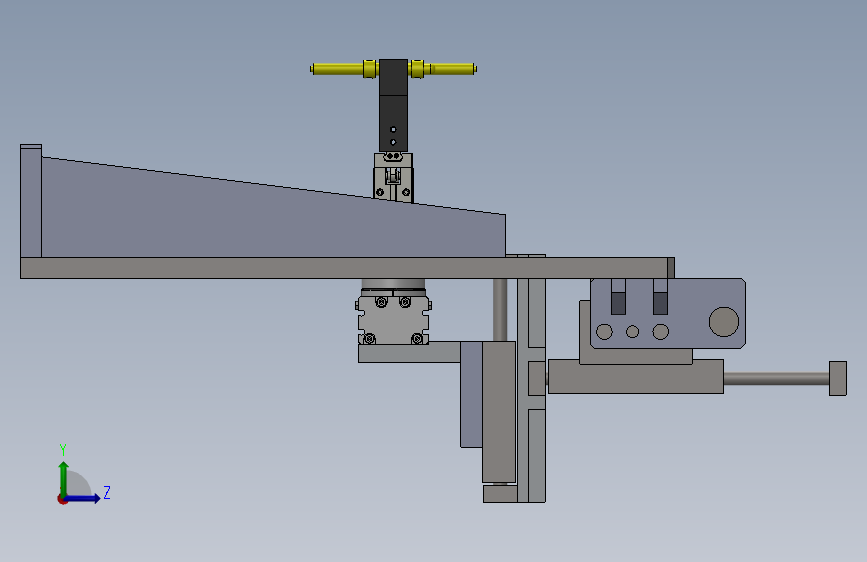Select the tall end plate at far left
The height and width of the screenshot is (562, 867).
click(31, 201)
